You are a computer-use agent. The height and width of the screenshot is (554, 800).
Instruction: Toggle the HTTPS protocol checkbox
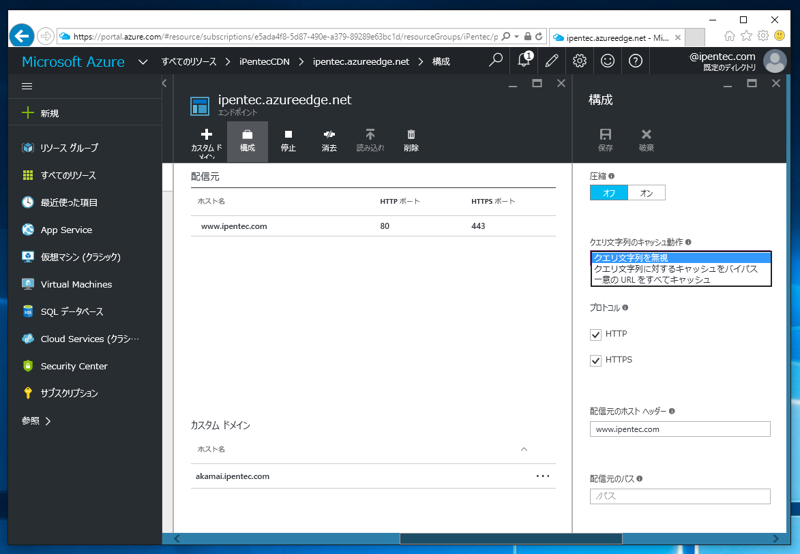click(x=595, y=361)
